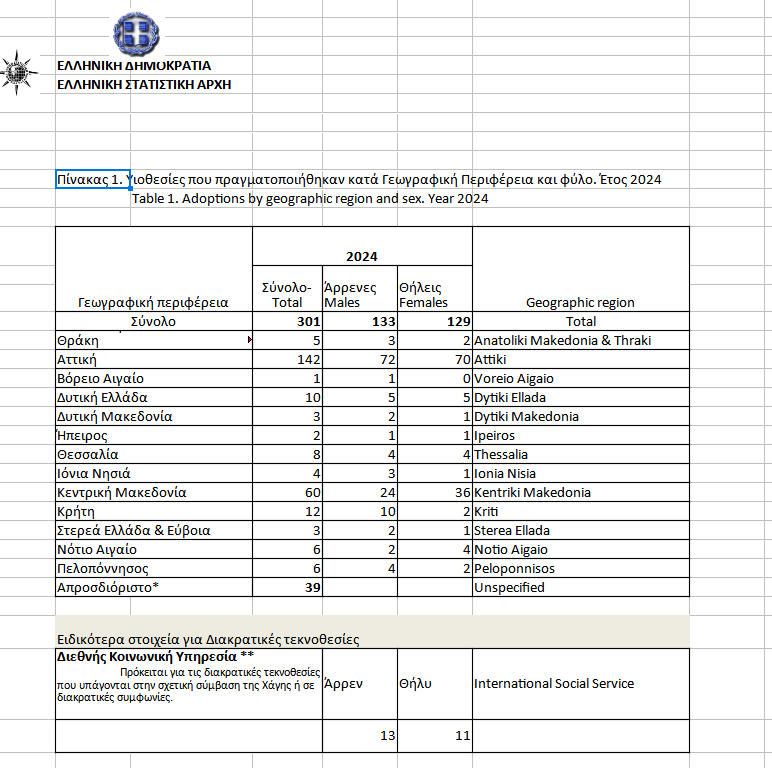Select Kentriki Makedonia females value 36

click(x=435, y=492)
